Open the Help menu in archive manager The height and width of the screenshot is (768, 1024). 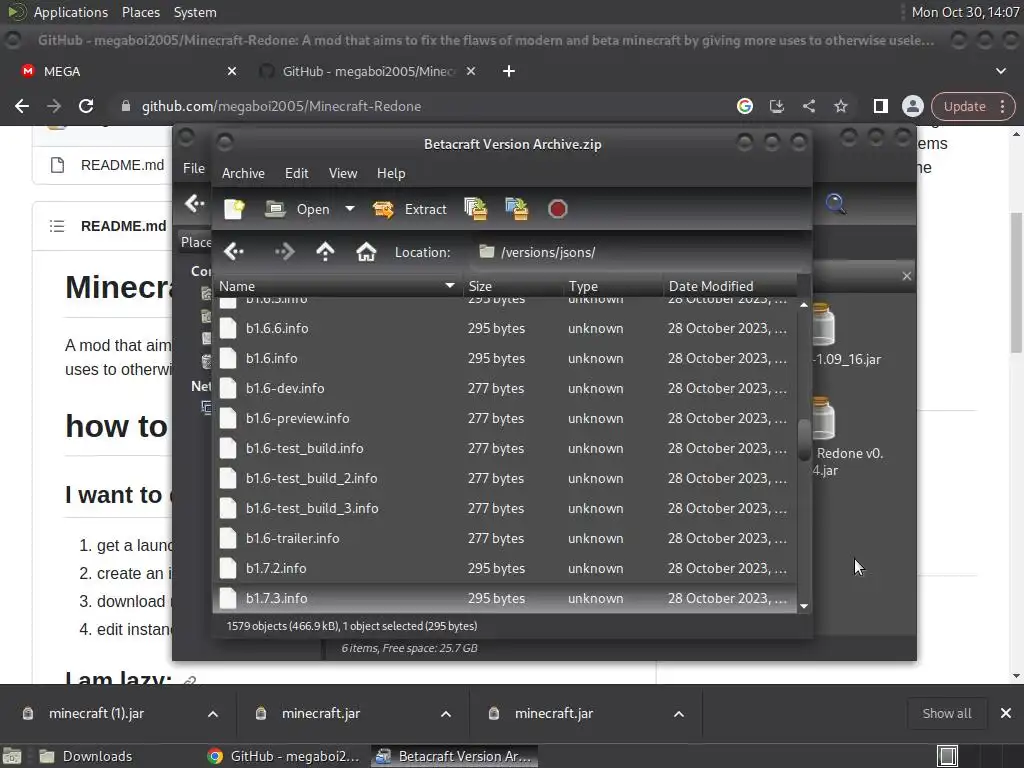tap(391, 173)
